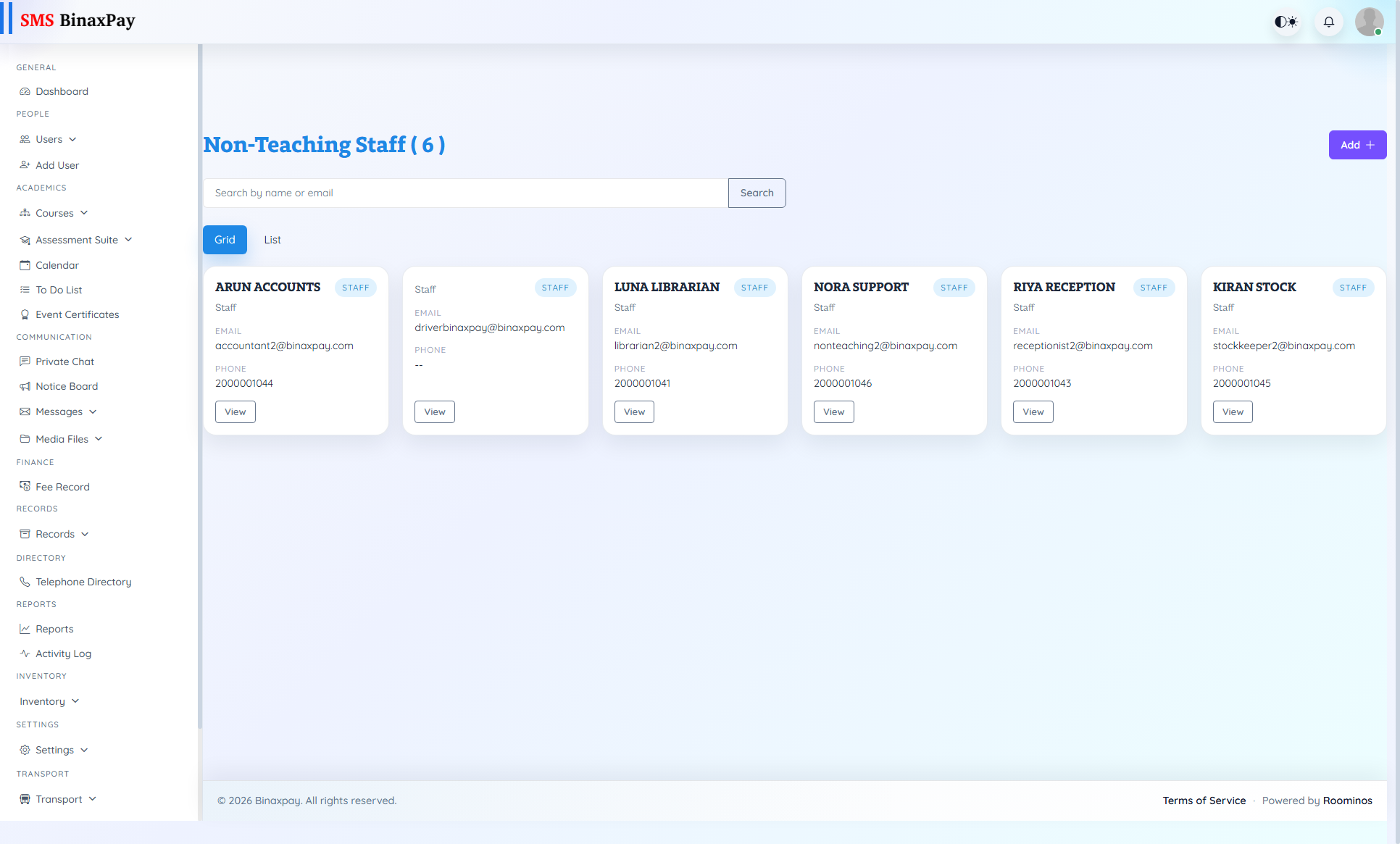
Task: Open the Calendar section
Action: [57, 265]
